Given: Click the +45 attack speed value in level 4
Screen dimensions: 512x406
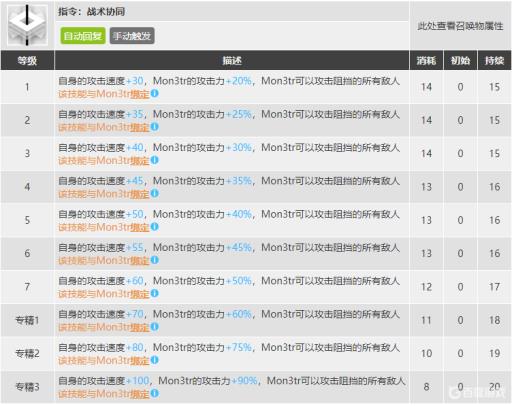Looking at the screenshot, I should coord(135,181).
